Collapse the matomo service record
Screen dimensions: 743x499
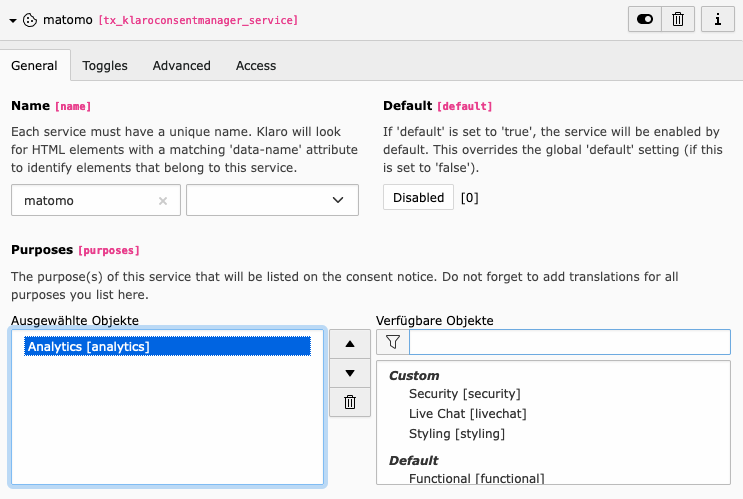pos(13,20)
